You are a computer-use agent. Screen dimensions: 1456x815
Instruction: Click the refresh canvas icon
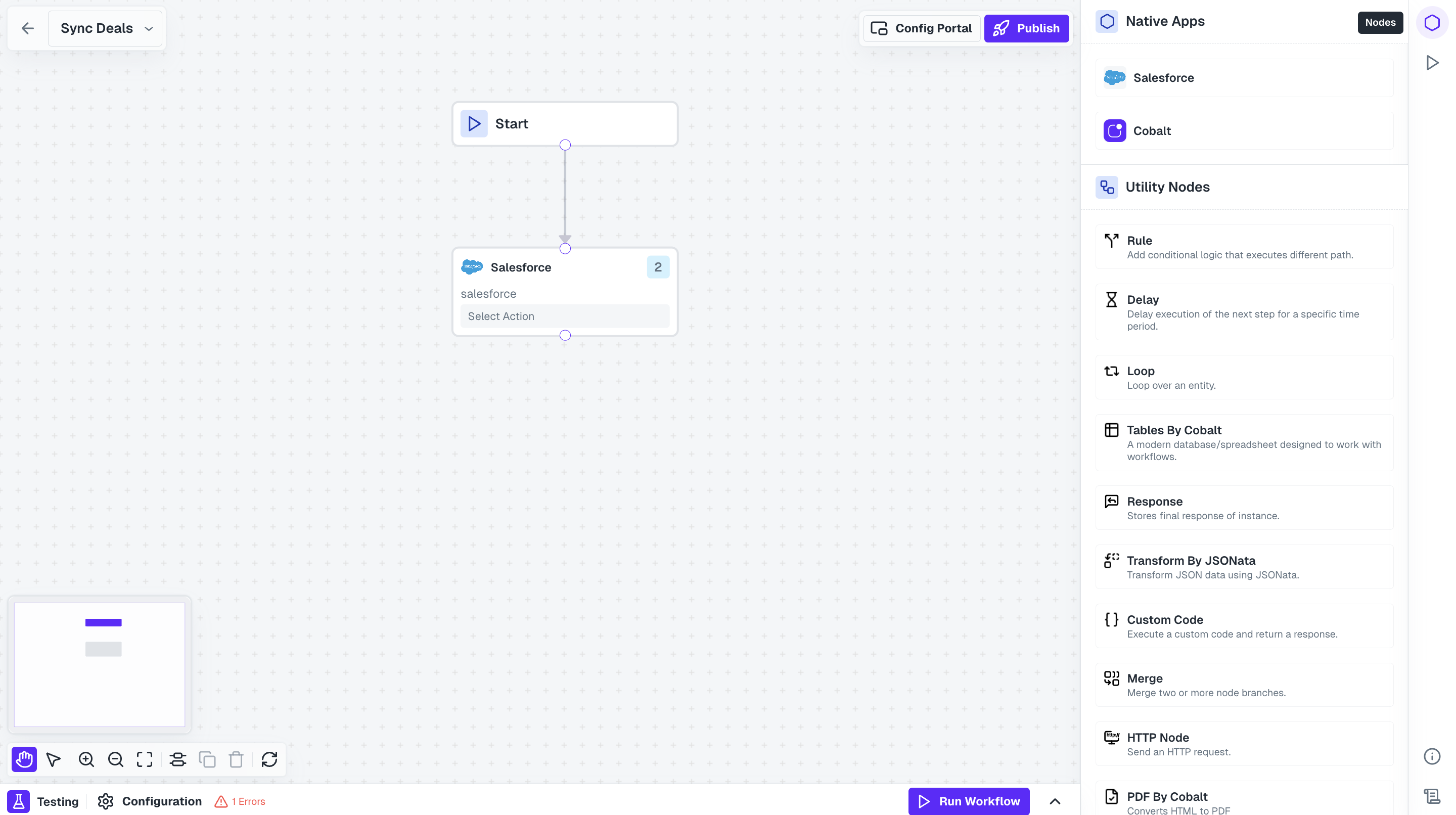coord(269,759)
